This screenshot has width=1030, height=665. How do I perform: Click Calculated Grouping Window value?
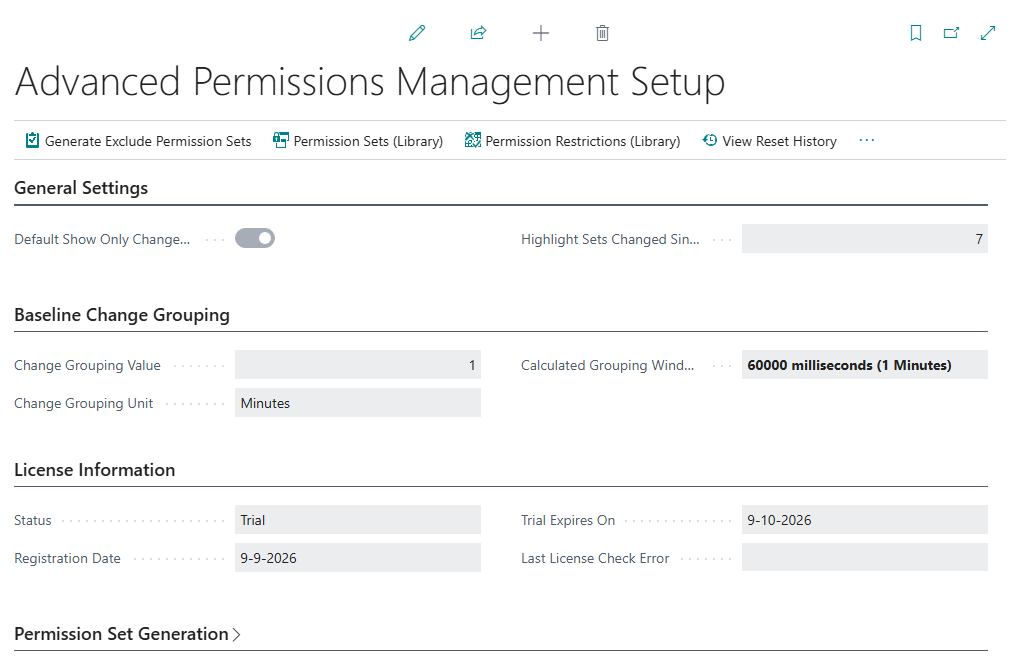(864, 365)
